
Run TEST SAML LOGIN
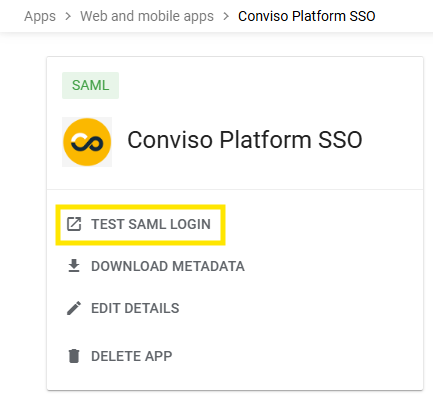pos(151,224)
